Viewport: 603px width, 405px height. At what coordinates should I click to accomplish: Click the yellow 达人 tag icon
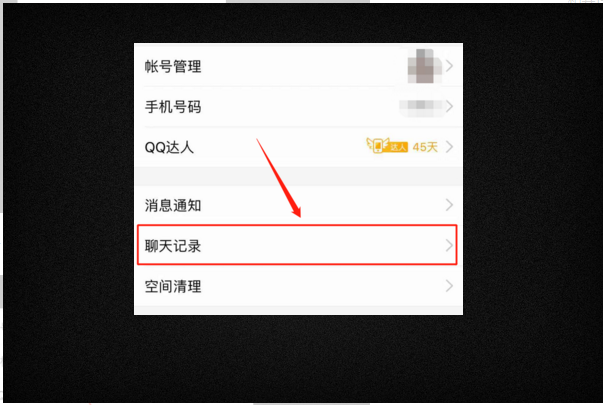tap(398, 147)
